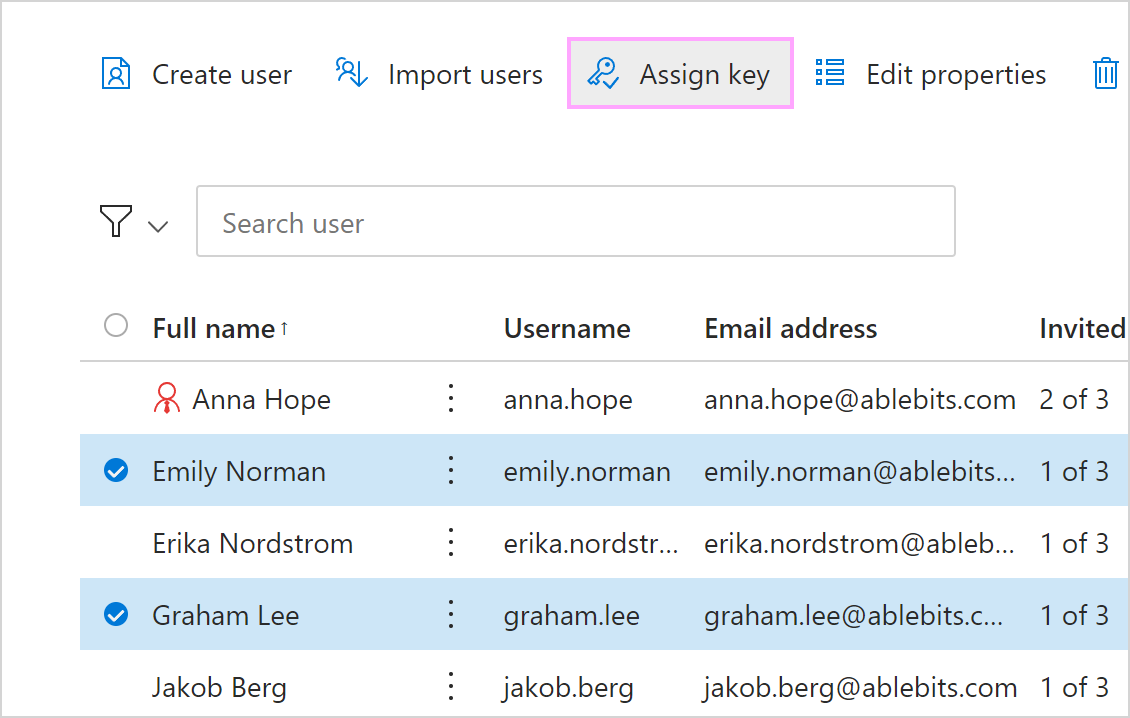
Task: Open the three-dot menu for Jakob Berg
Action: 451,686
